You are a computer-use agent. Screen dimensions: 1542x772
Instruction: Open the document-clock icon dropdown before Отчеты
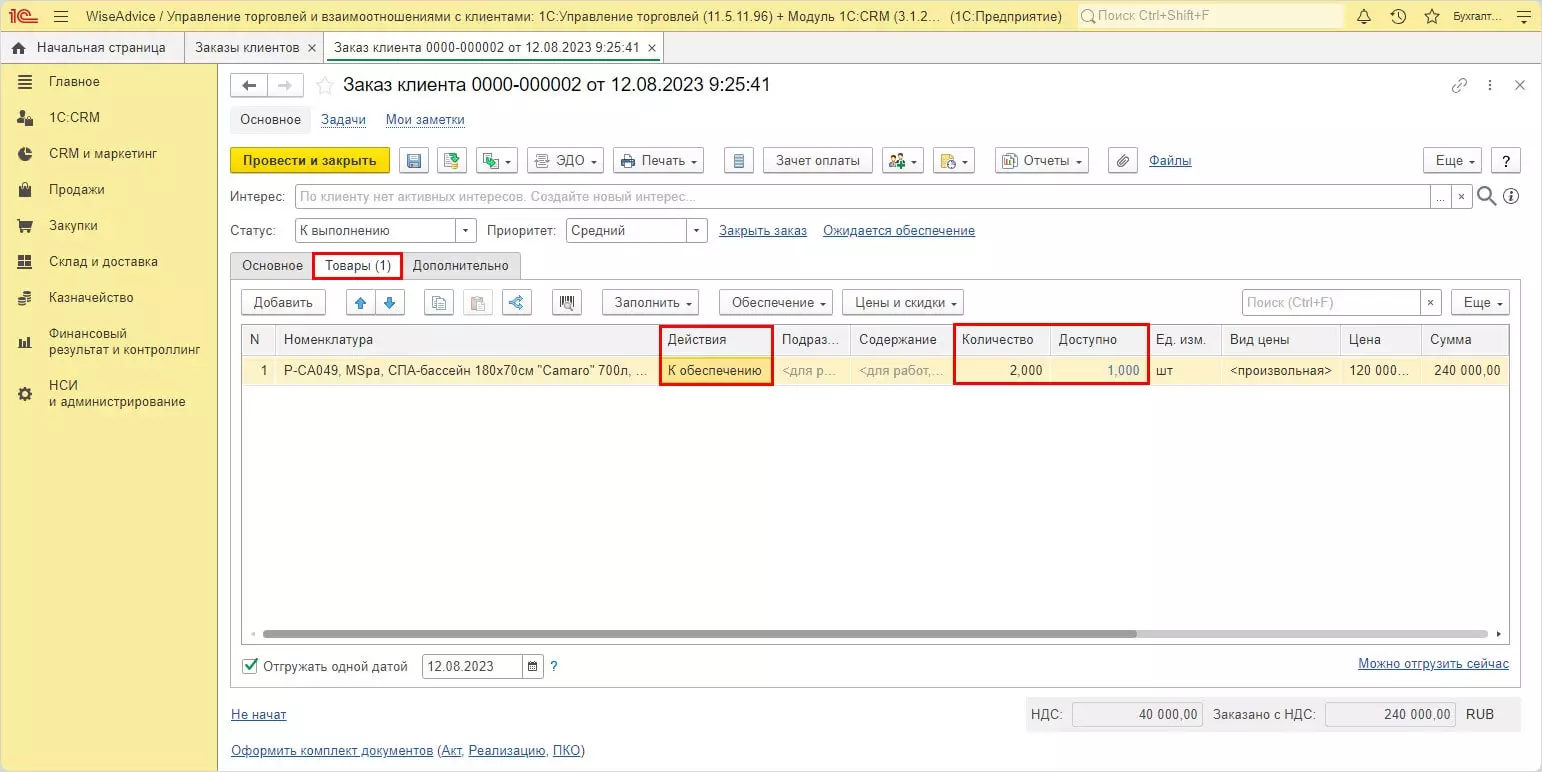953,160
